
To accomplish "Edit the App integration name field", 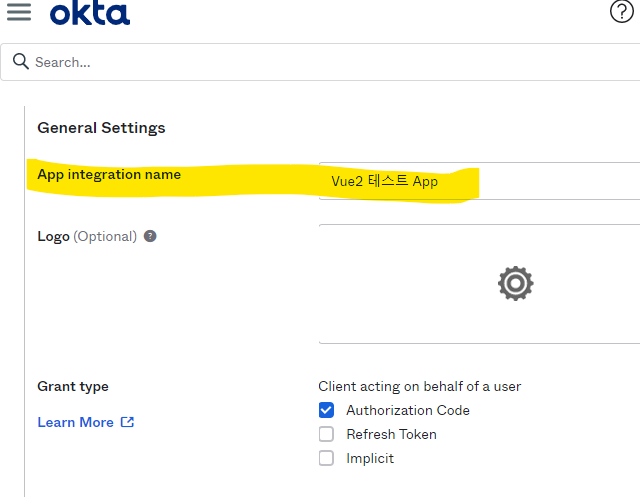I will click(x=479, y=181).
